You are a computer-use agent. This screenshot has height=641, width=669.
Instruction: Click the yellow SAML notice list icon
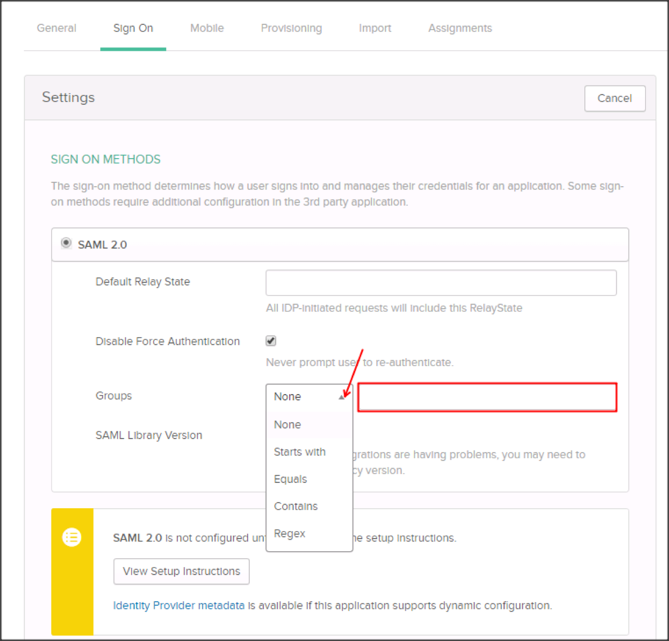pyautogui.click(x=72, y=537)
